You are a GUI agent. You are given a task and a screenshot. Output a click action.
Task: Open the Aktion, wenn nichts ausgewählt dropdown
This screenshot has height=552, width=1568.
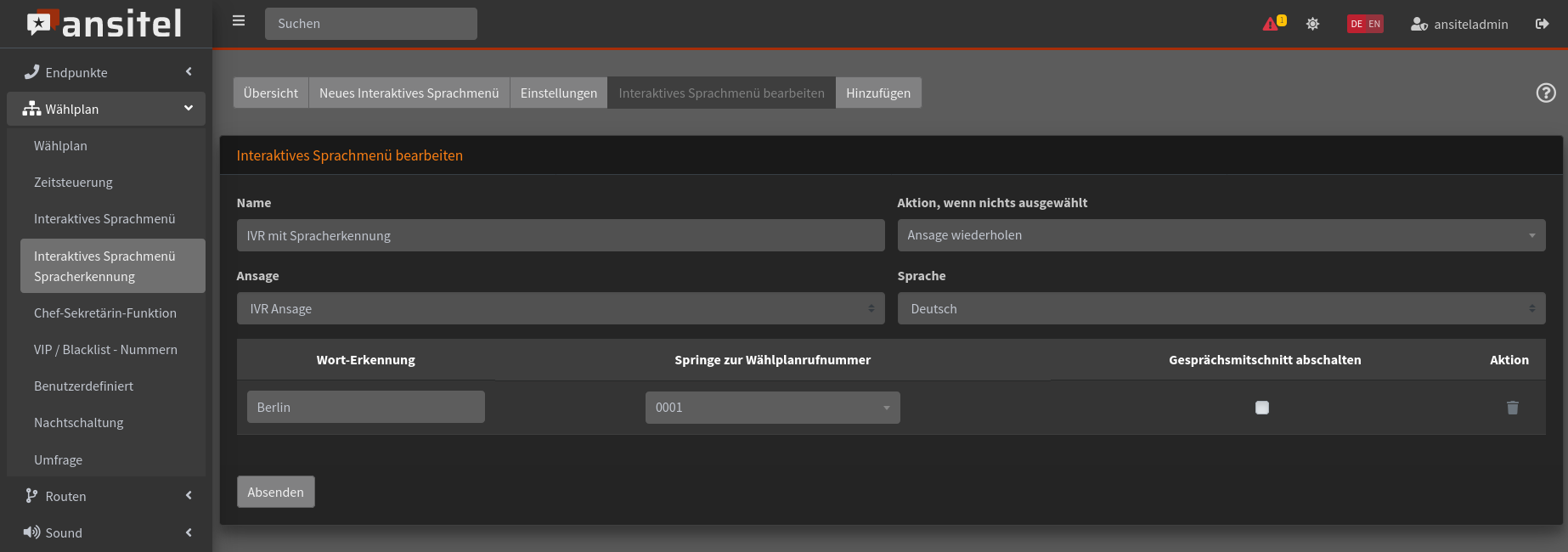click(x=1221, y=235)
